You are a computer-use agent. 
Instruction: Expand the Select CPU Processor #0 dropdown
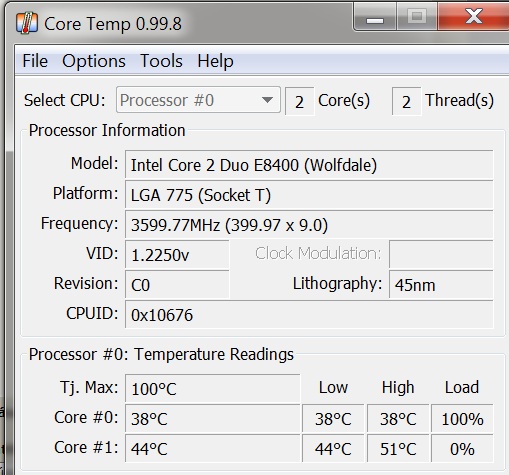point(198,100)
